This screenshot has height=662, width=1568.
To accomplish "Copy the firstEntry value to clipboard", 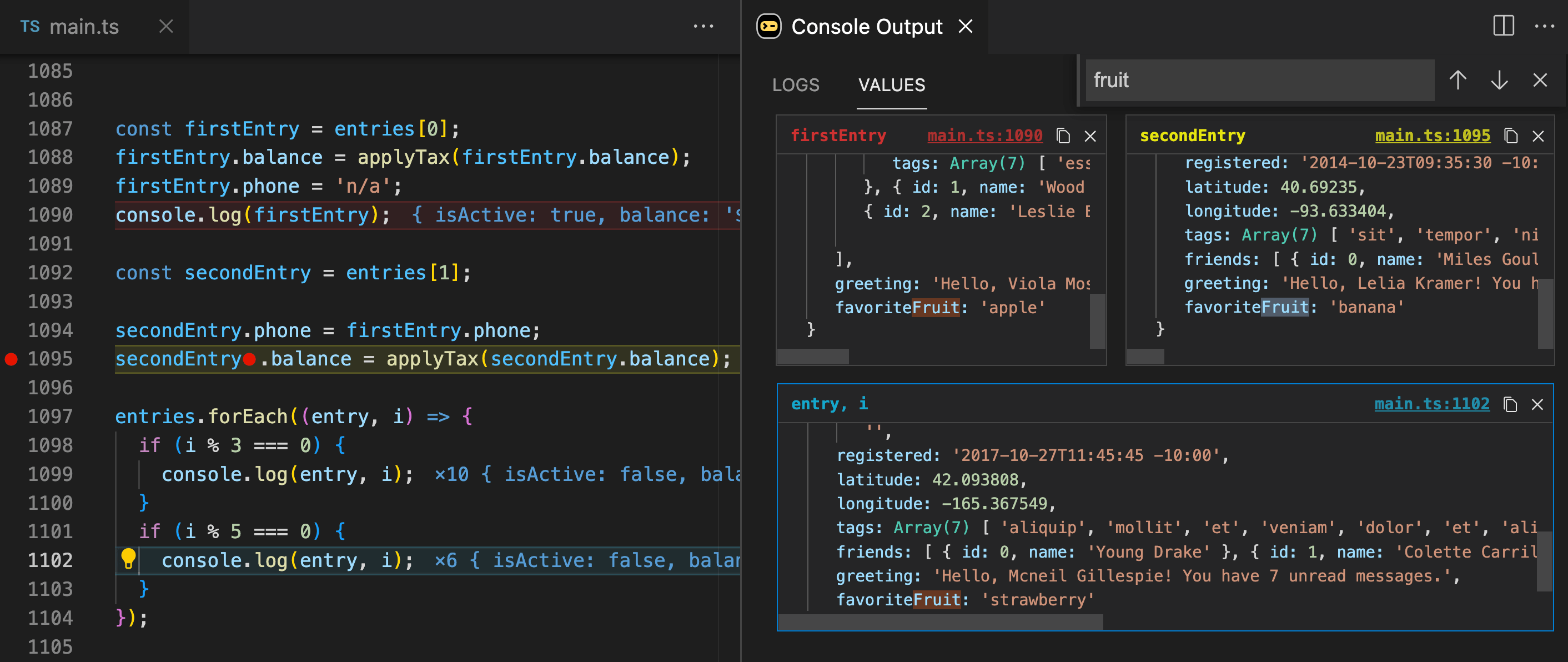I will [x=1063, y=136].
